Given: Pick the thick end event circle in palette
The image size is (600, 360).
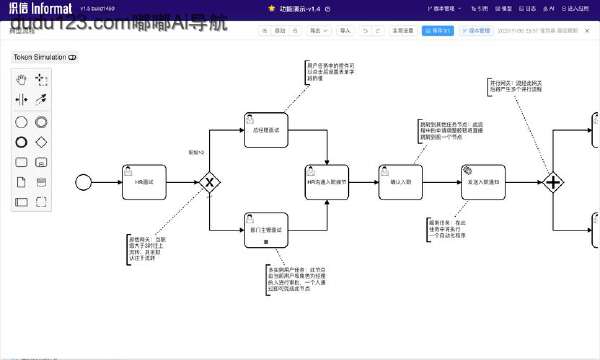Looking at the screenshot, I should [x=21, y=142].
